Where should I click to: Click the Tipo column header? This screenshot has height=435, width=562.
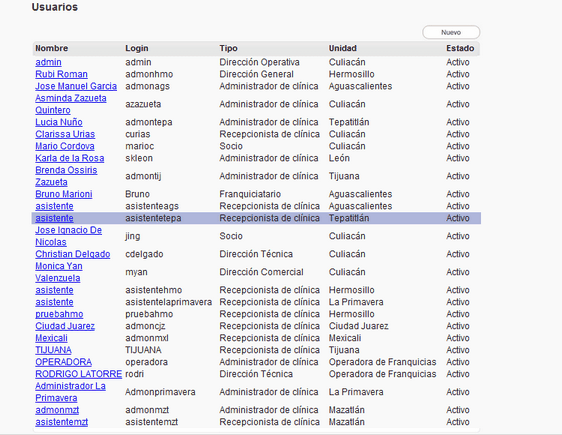pyautogui.click(x=228, y=48)
